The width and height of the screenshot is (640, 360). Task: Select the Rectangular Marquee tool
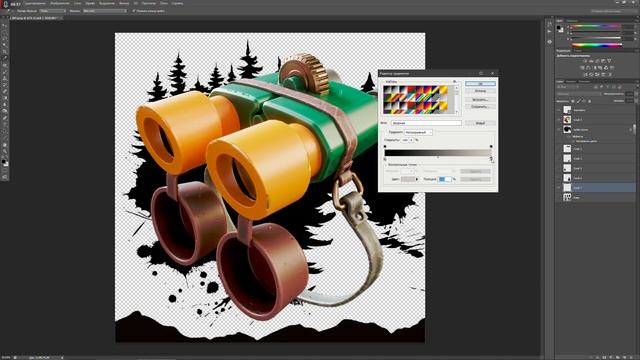[4, 32]
